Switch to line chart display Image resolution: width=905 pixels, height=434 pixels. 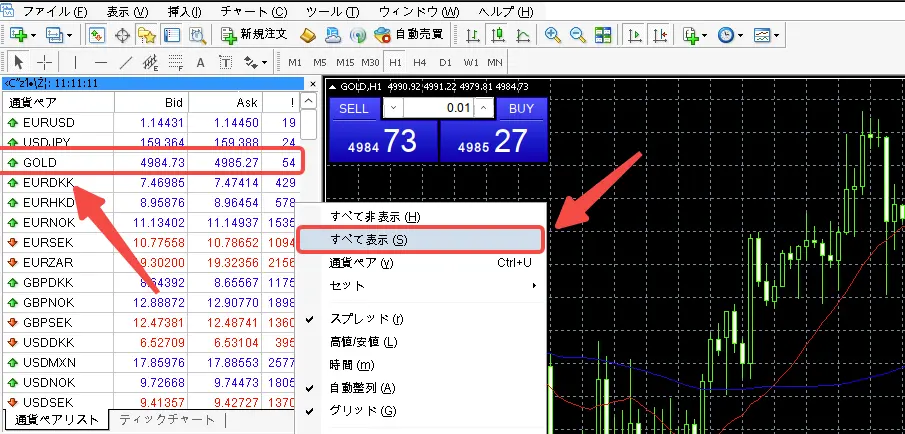click(x=523, y=36)
